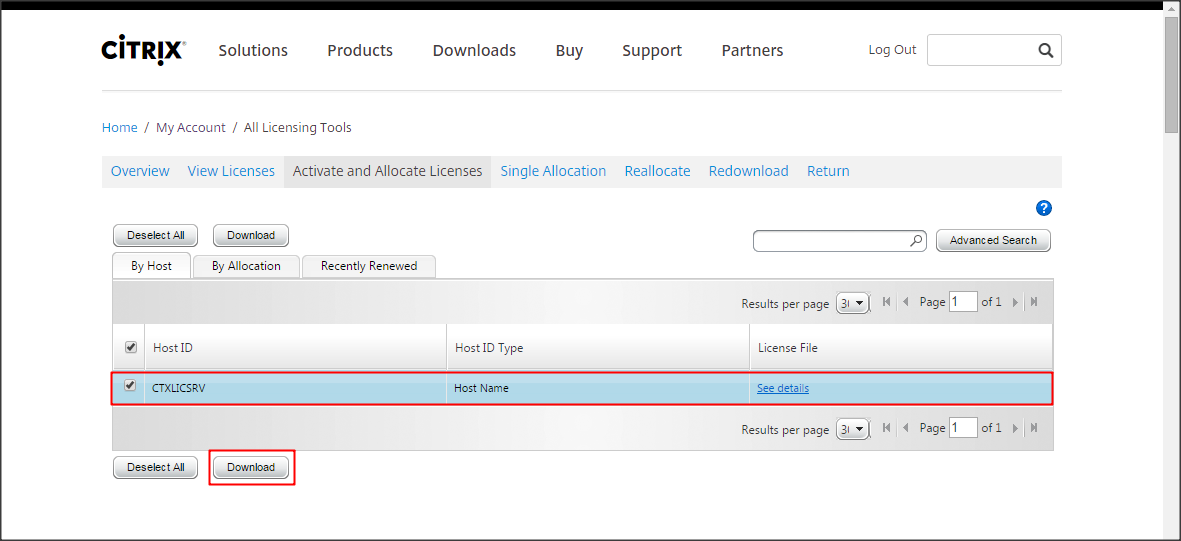The height and width of the screenshot is (541, 1181).
Task: Open the Recently Renewed tab
Action: (x=368, y=266)
